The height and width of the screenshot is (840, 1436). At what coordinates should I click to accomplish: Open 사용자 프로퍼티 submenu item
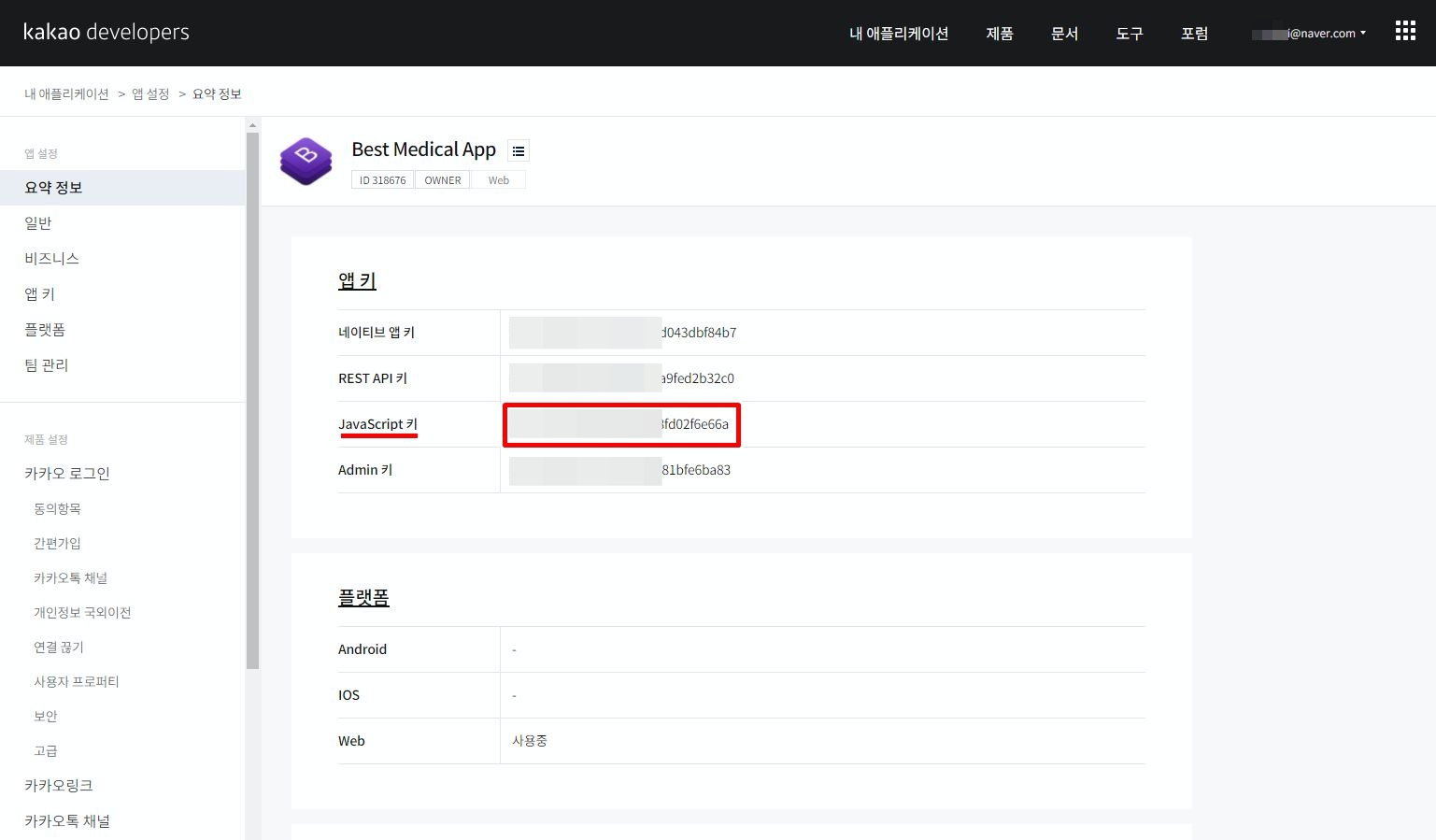click(x=77, y=681)
